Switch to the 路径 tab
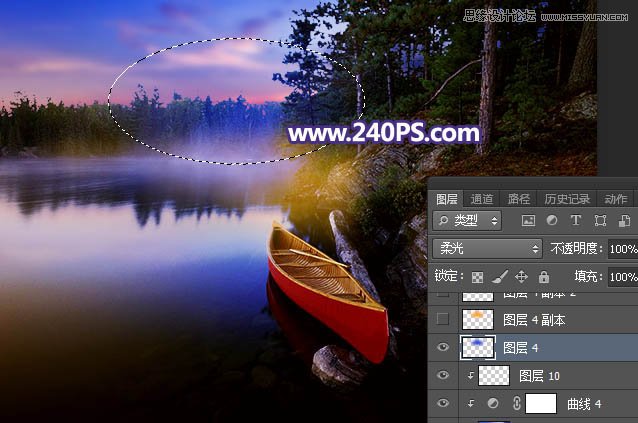This screenshot has height=423, width=638. tap(519, 199)
